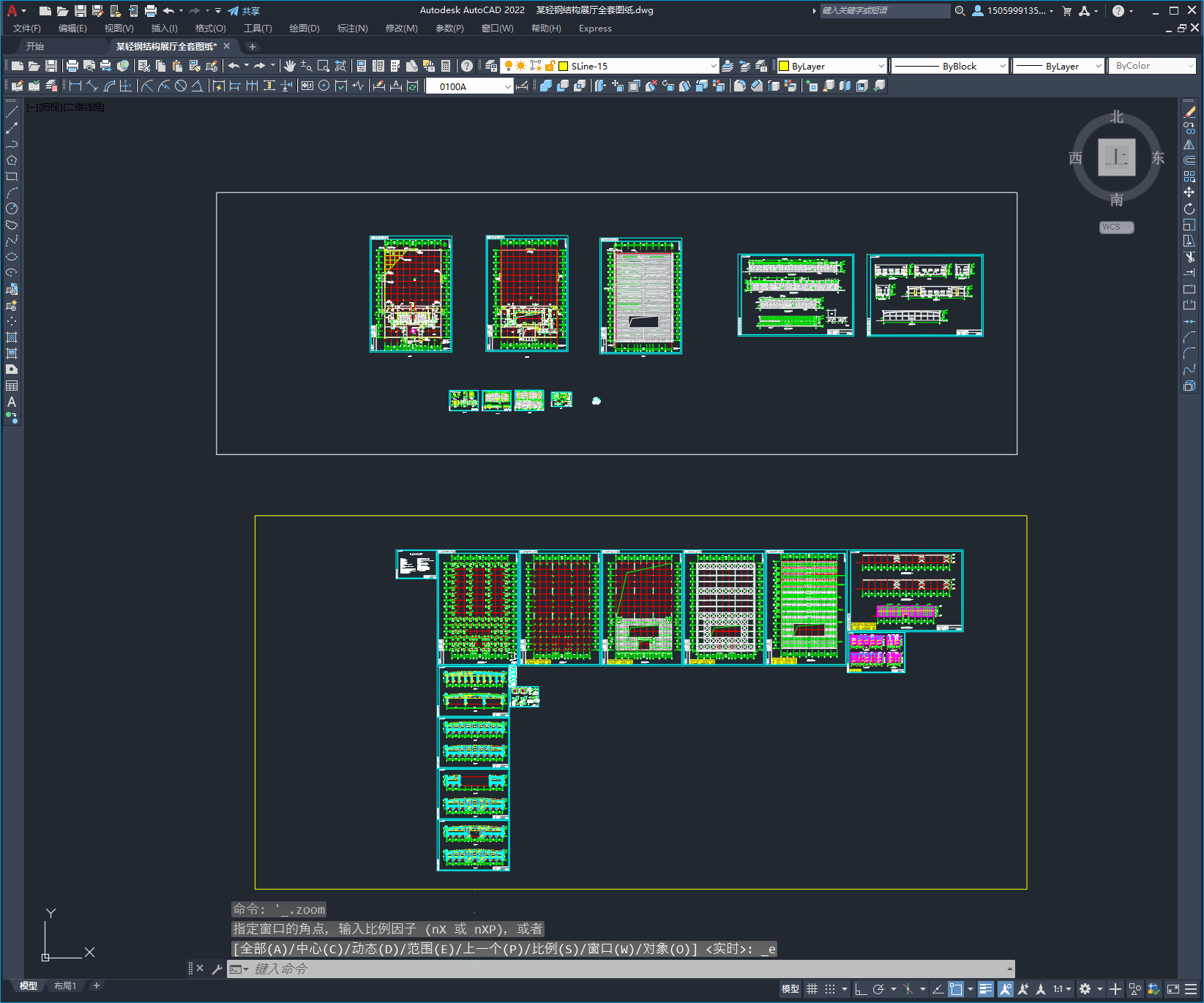The image size is (1204, 1003).
Task: Toggle snap mode in status bar
Action: [x=830, y=989]
